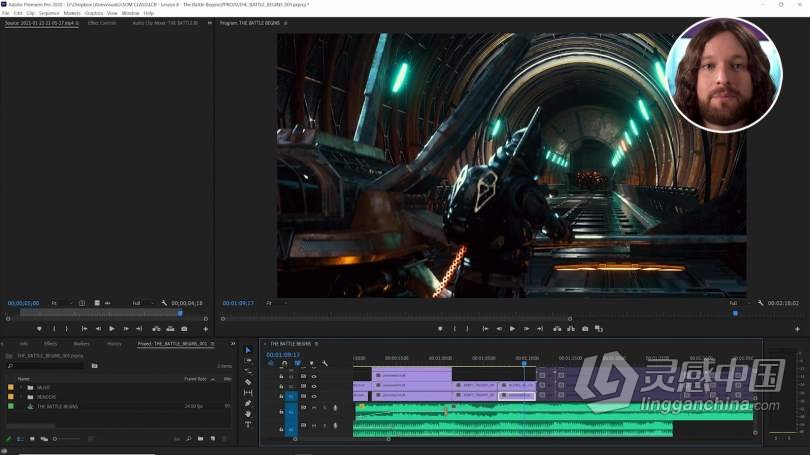Mark In point in Program monitor
This screenshot has height=455, width=810.
point(455,328)
